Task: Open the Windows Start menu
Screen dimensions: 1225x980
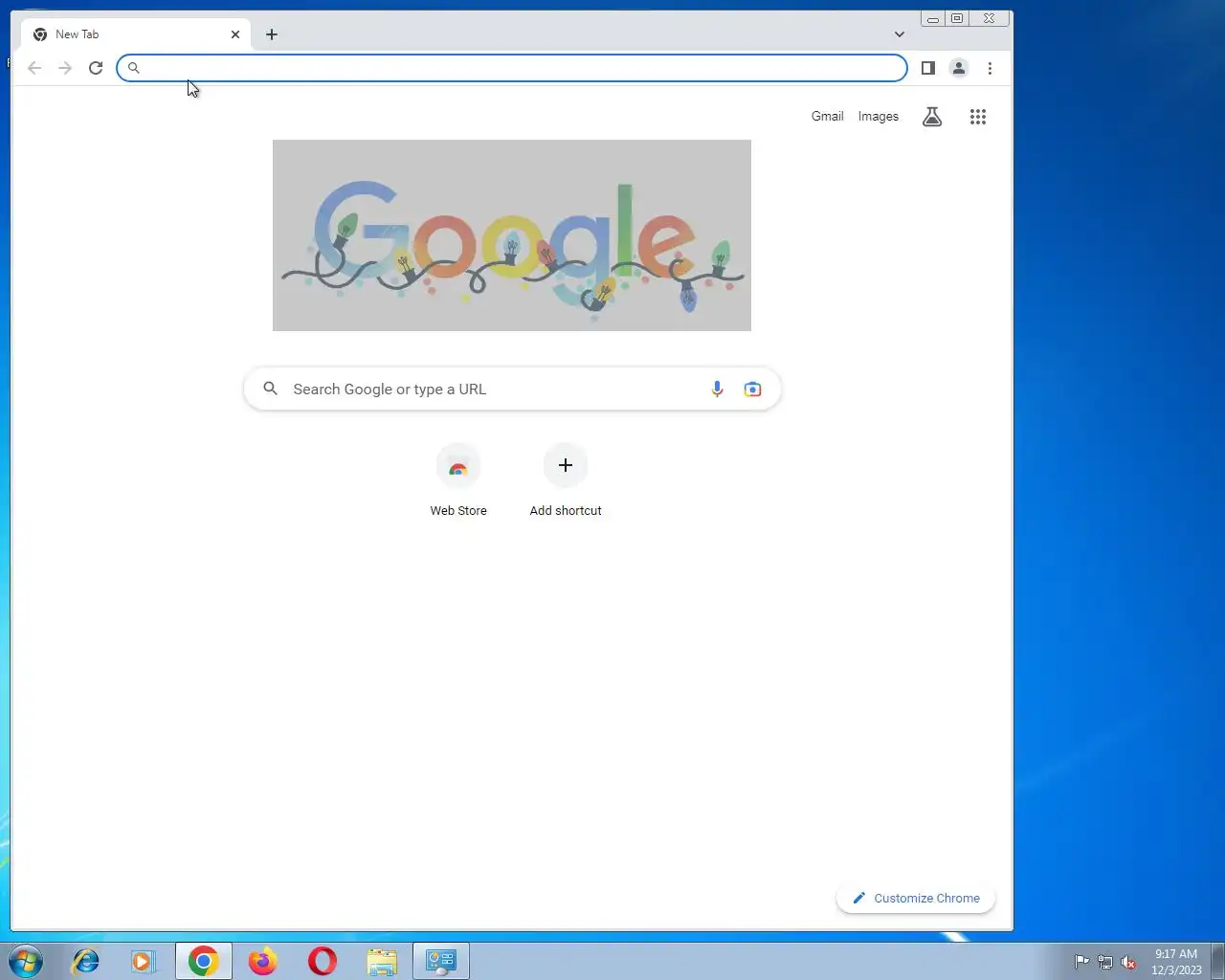Action: click(x=25, y=961)
